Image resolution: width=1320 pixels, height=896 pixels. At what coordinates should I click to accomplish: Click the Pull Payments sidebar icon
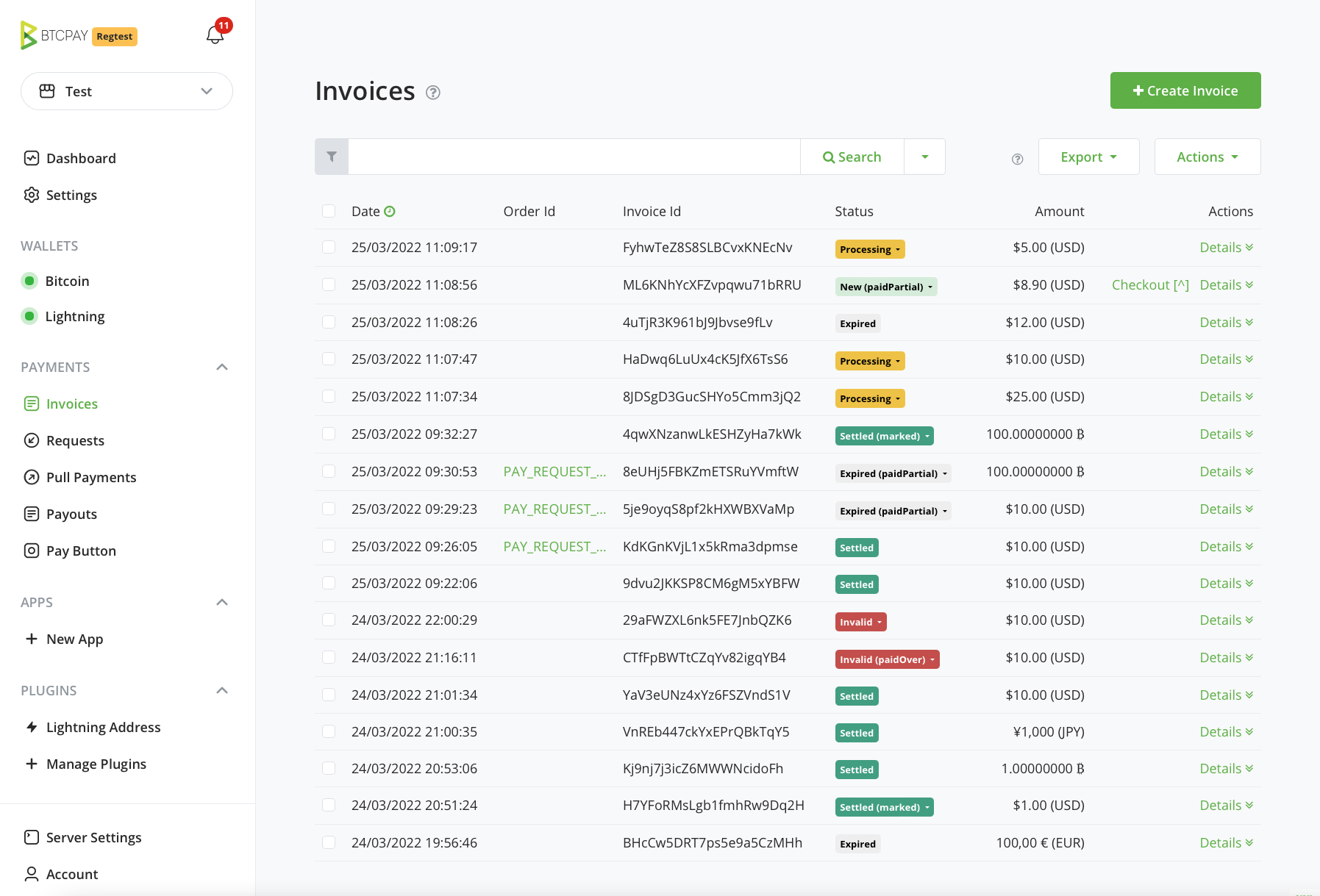pos(32,477)
